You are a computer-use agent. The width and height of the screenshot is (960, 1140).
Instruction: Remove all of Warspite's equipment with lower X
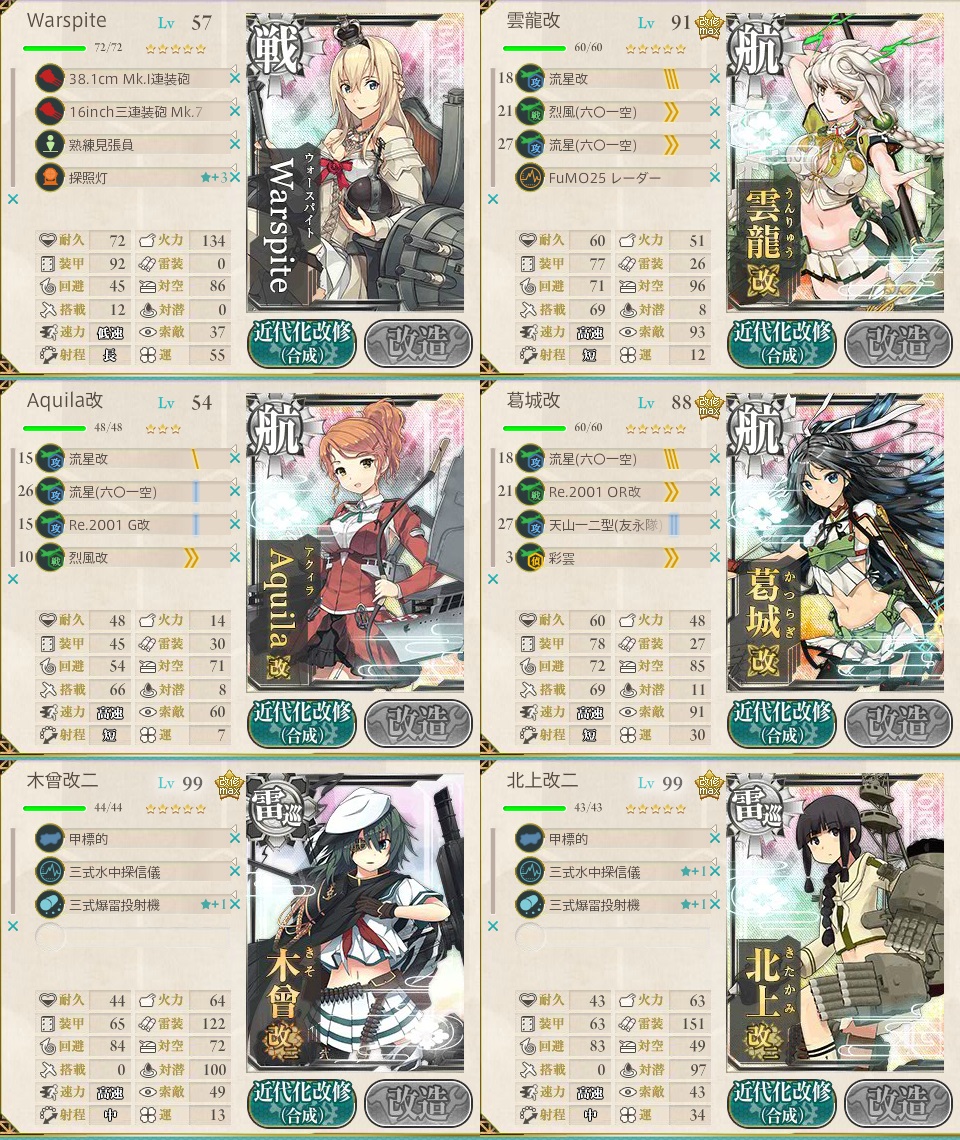13,199
